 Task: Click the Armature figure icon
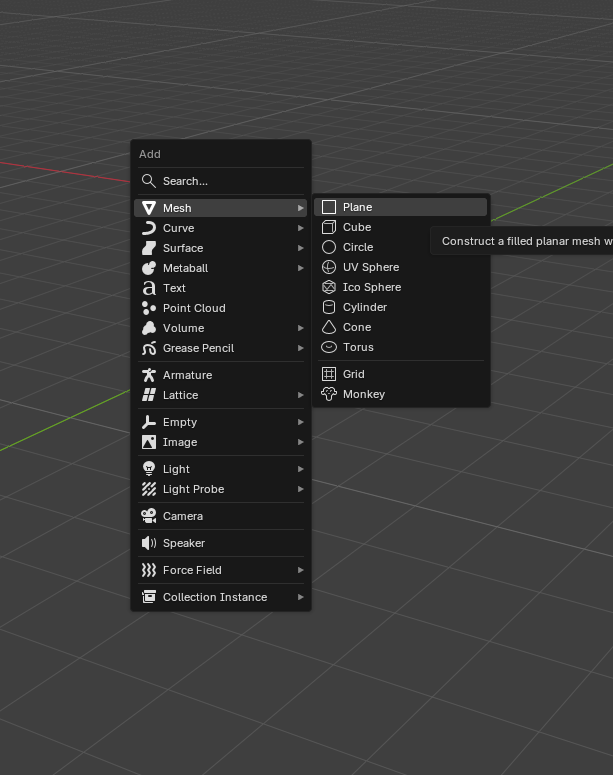[149, 375]
